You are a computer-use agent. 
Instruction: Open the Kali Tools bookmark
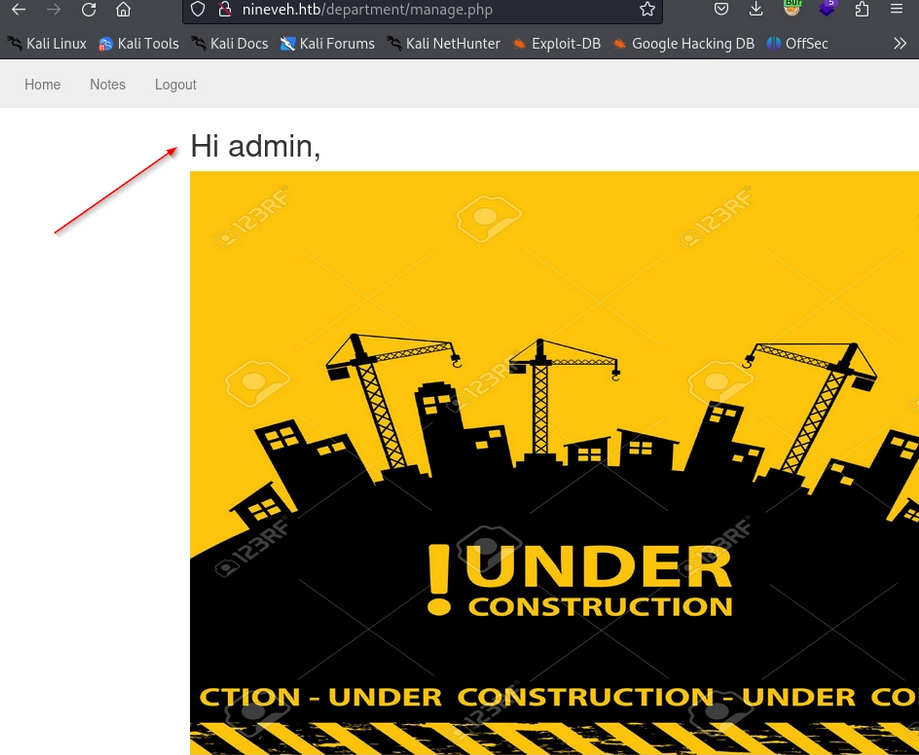point(138,44)
